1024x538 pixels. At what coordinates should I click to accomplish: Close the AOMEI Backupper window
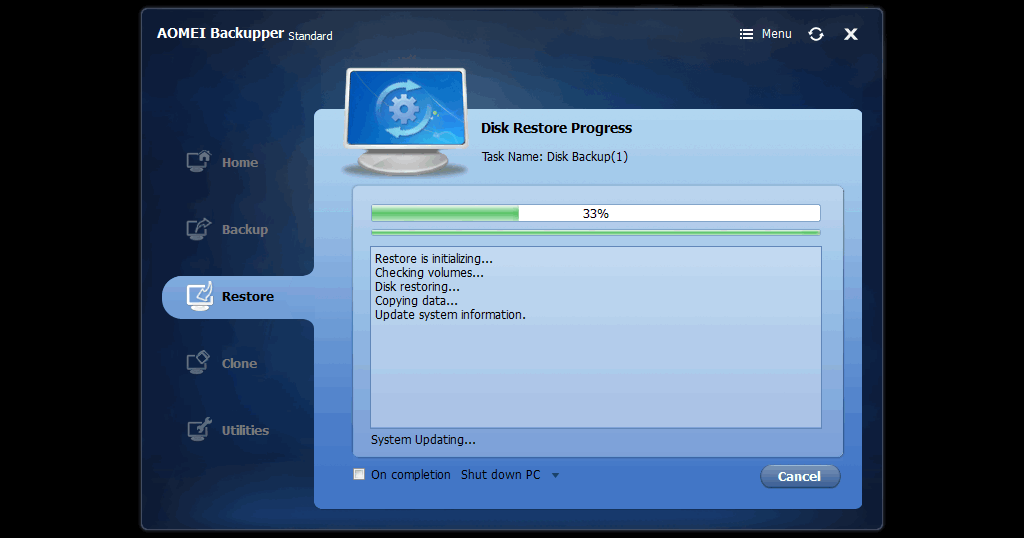850,34
